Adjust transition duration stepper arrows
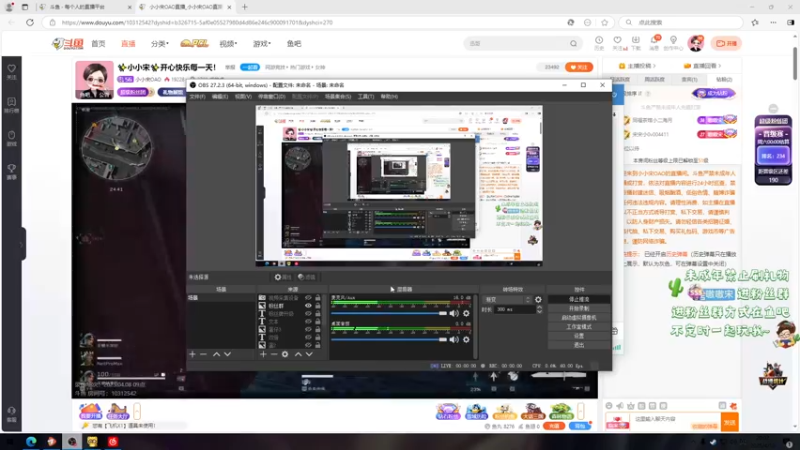Viewport: 800px width, 450px height. coord(539,309)
